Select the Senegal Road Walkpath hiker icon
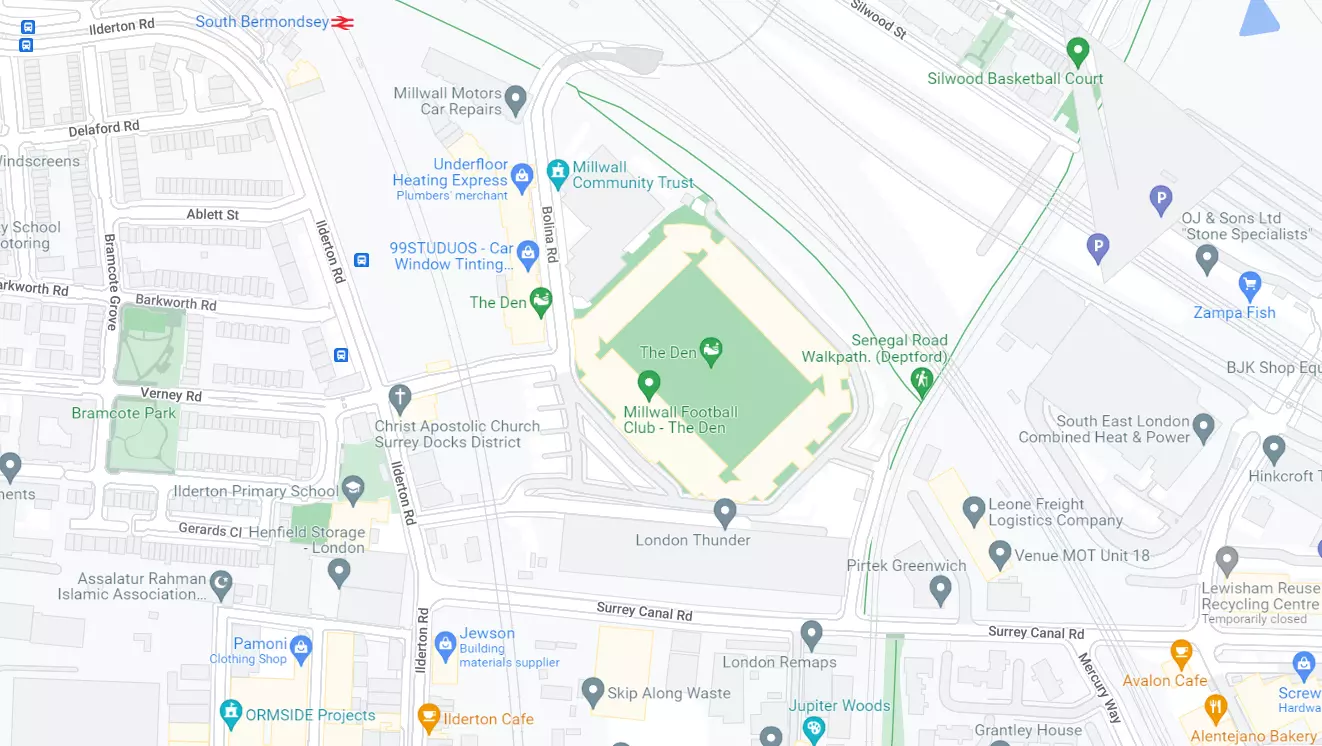 (921, 380)
